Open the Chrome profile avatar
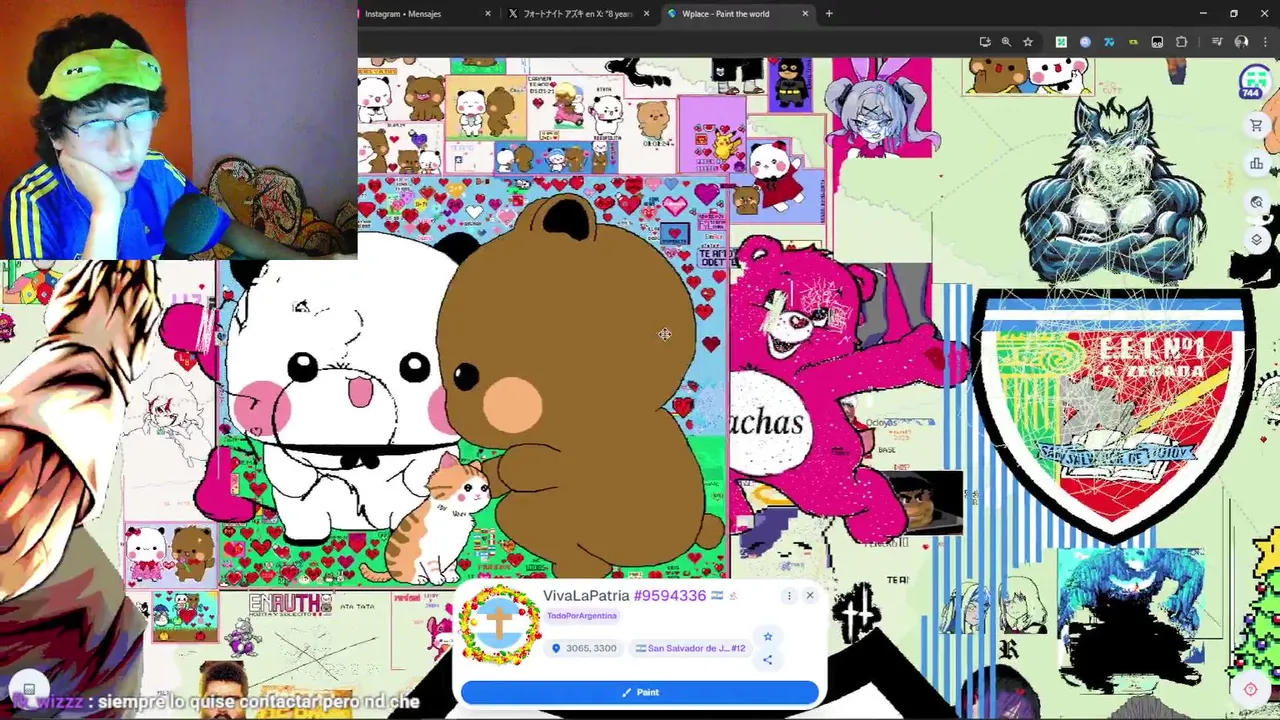Viewport: 1280px width, 720px height. (1241, 42)
